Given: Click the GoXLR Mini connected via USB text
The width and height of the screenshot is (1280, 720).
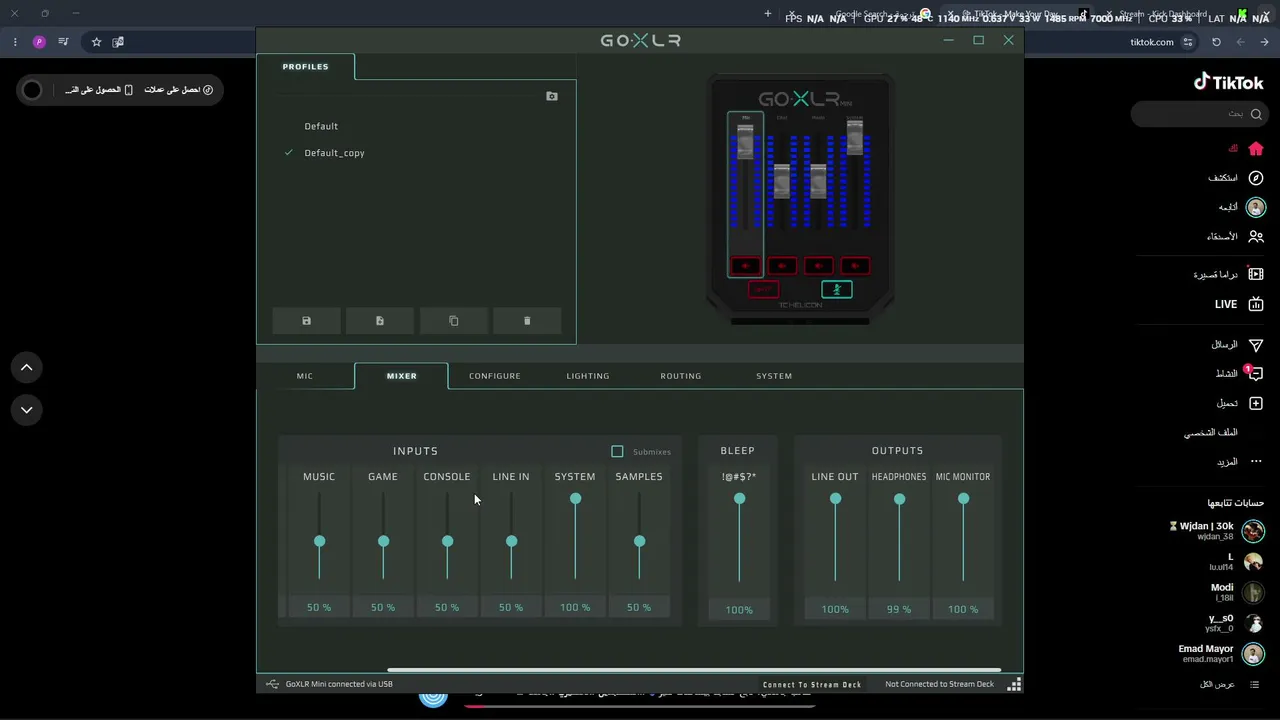Looking at the screenshot, I should (339, 684).
